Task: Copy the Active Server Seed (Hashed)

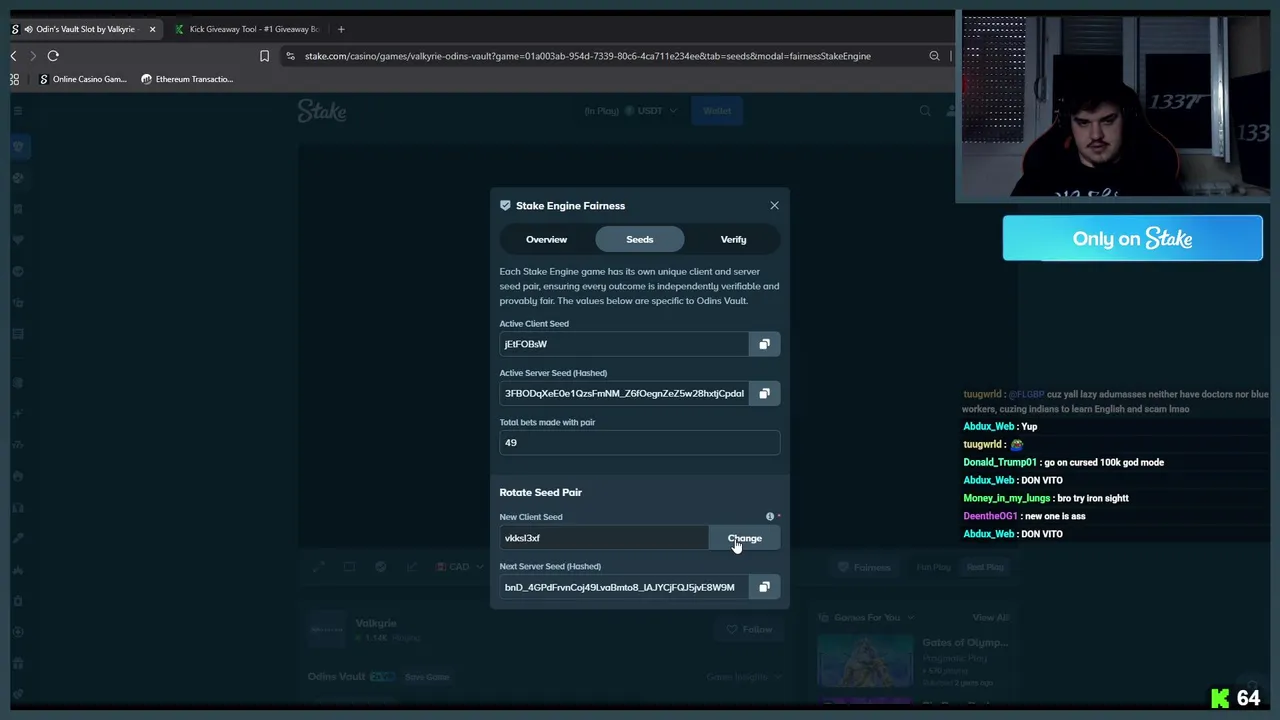Action: [764, 393]
